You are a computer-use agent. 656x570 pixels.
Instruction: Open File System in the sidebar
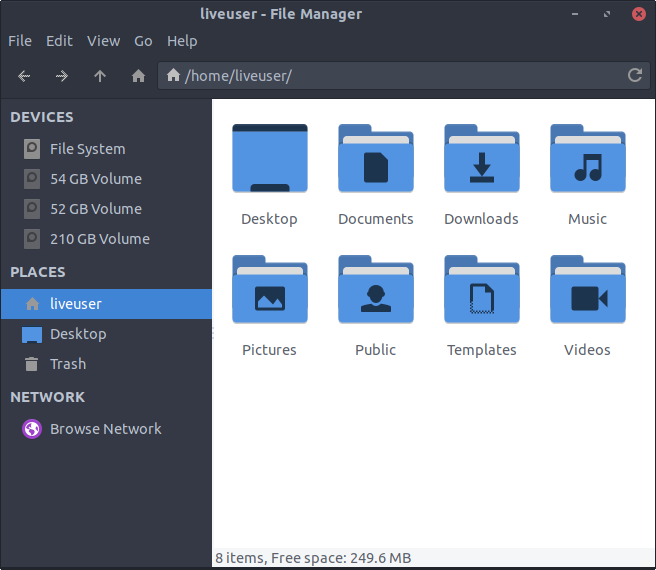click(x=87, y=149)
